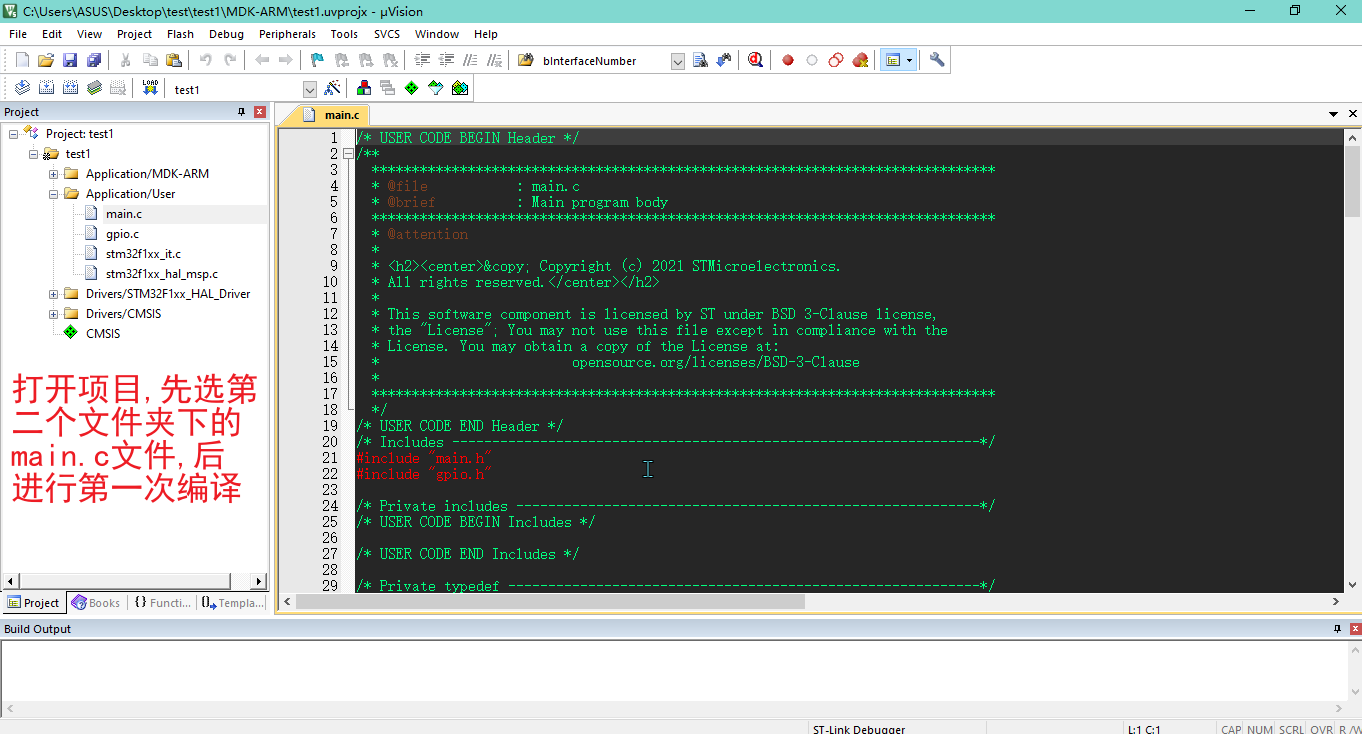Viewport: 1362px width, 734px height.
Task: Open the test1 target selection dropdown
Action: (x=310, y=89)
